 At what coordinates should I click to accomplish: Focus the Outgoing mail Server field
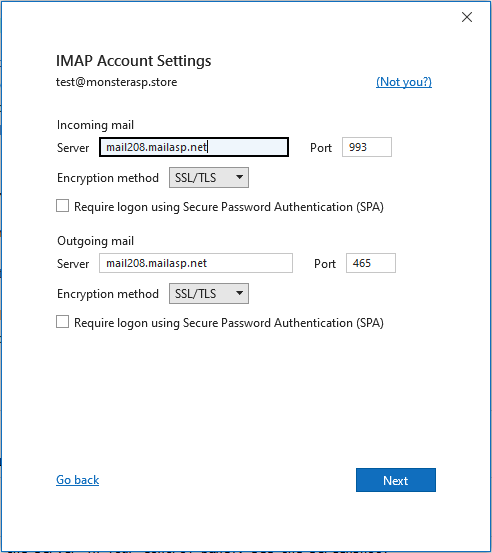[x=196, y=263]
